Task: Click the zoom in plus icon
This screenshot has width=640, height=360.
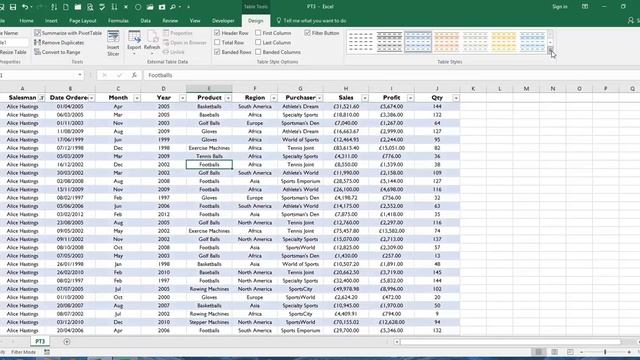Action: tap(629, 352)
